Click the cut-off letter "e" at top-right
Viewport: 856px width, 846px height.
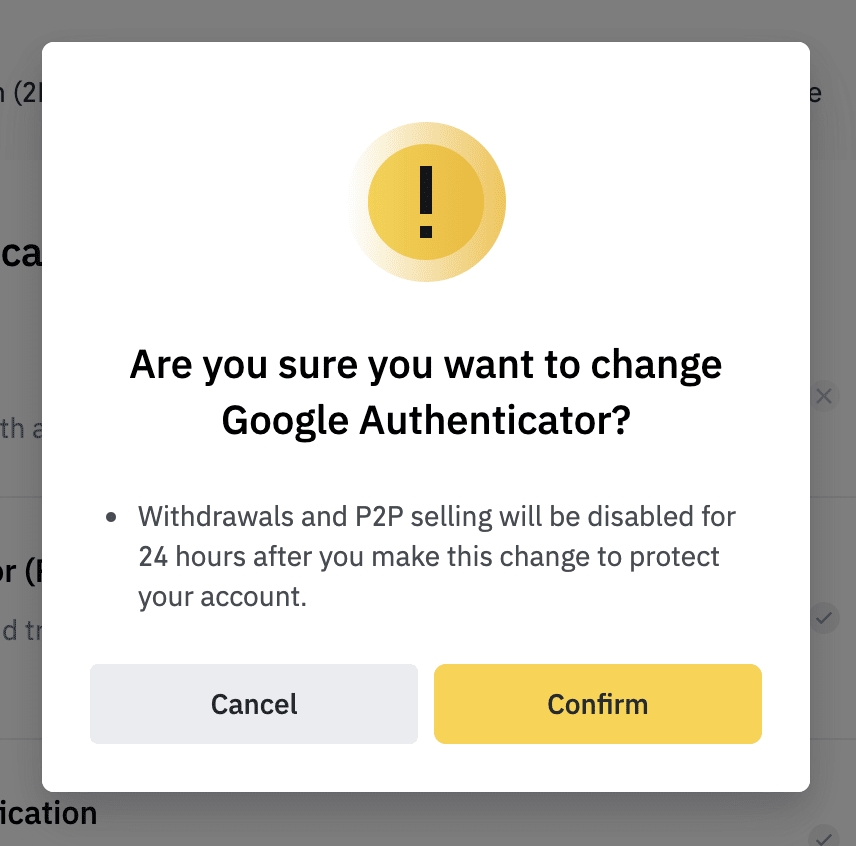[x=815, y=93]
